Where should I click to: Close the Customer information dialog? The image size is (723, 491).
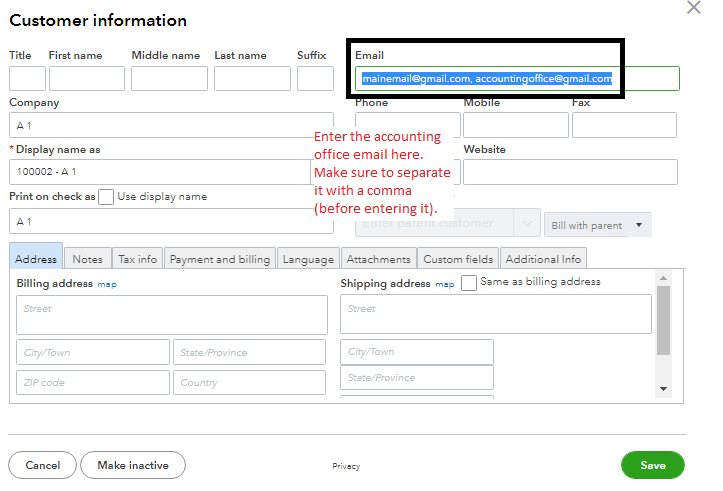693,7
